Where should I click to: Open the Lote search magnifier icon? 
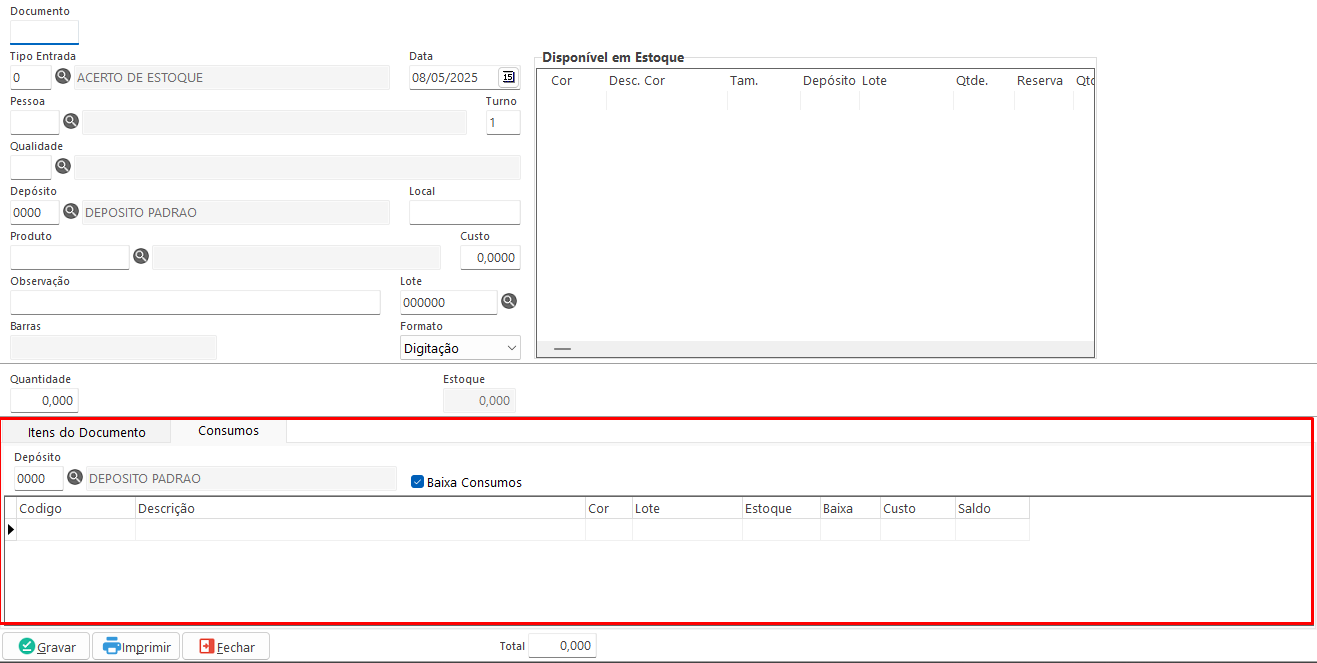click(x=509, y=301)
